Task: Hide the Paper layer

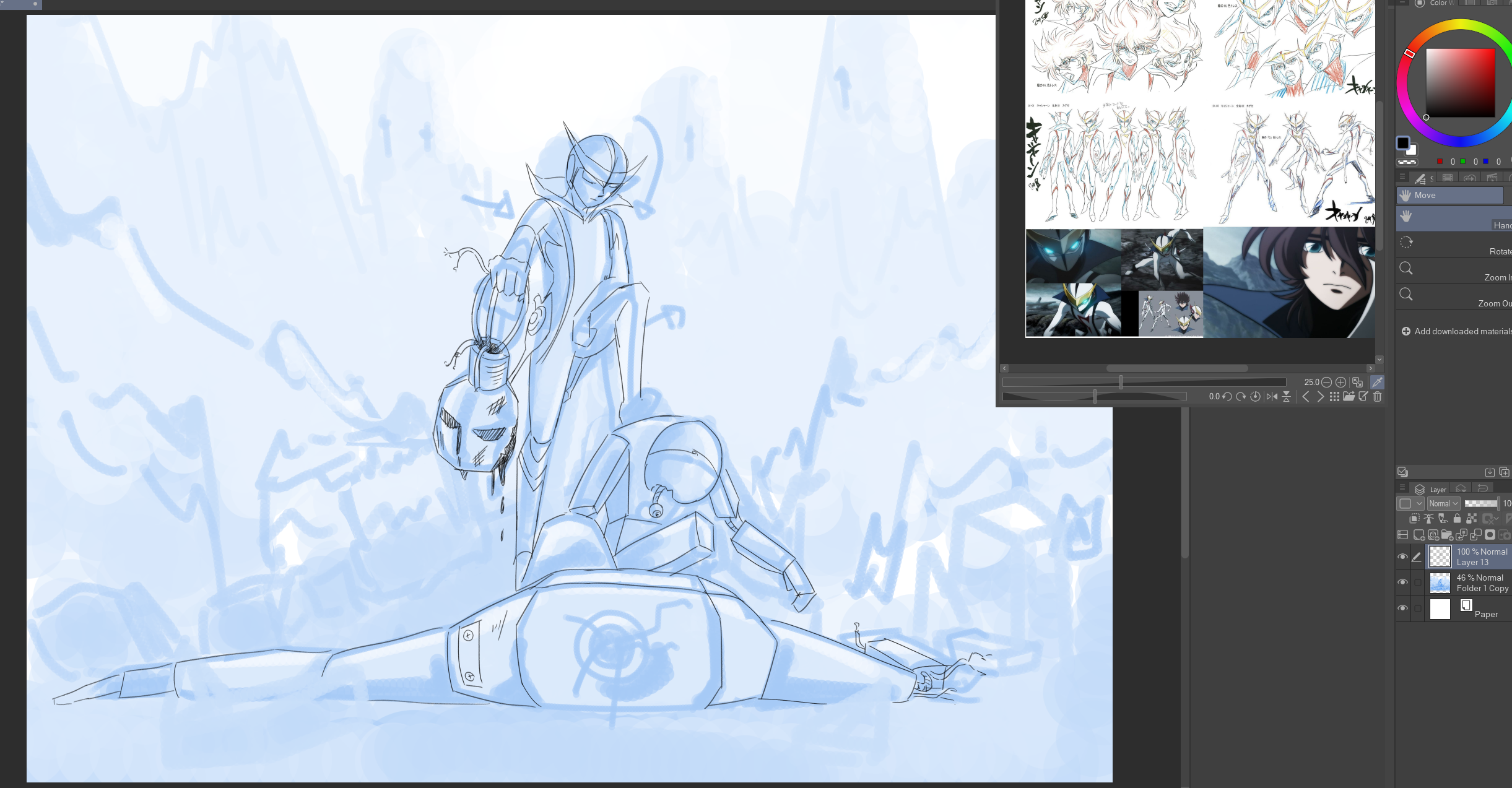Action: [x=1402, y=608]
